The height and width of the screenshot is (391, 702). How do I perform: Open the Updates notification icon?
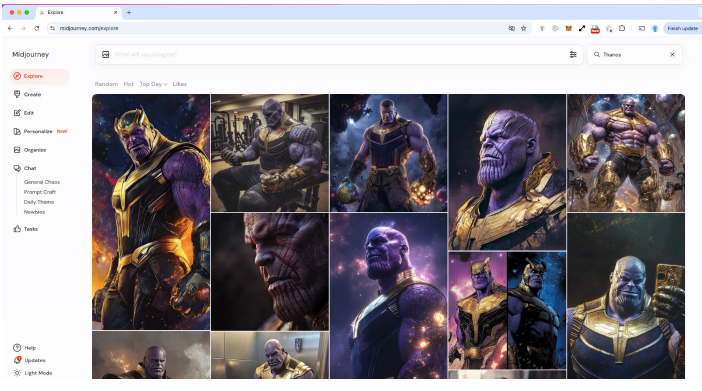click(17, 360)
